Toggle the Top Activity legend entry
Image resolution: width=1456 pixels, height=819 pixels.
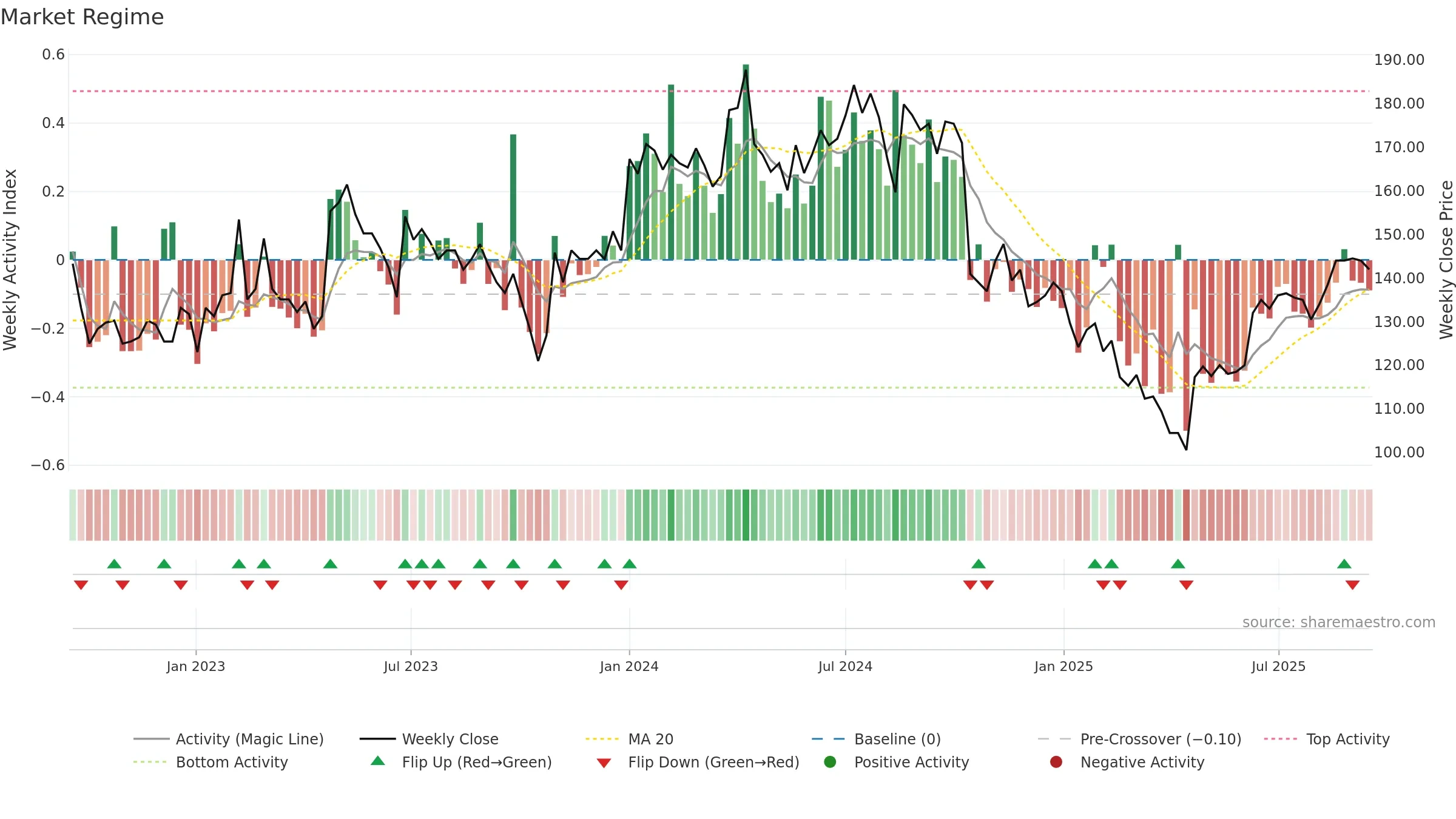[1327, 739]
